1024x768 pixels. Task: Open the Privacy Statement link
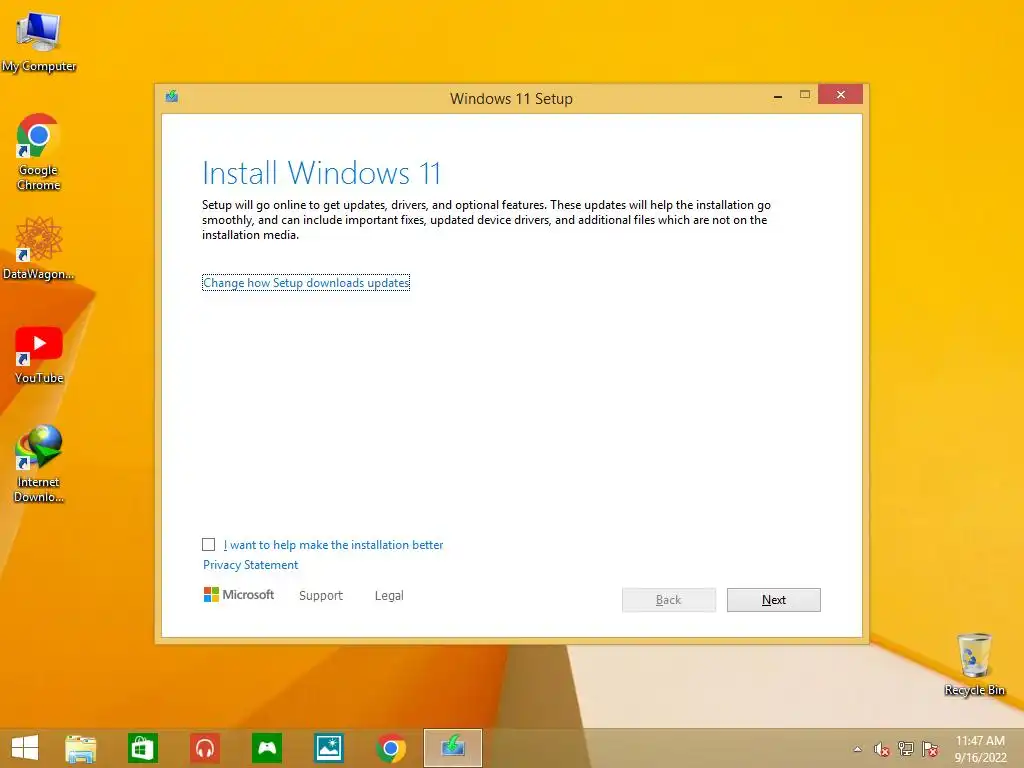coord(250,565)
